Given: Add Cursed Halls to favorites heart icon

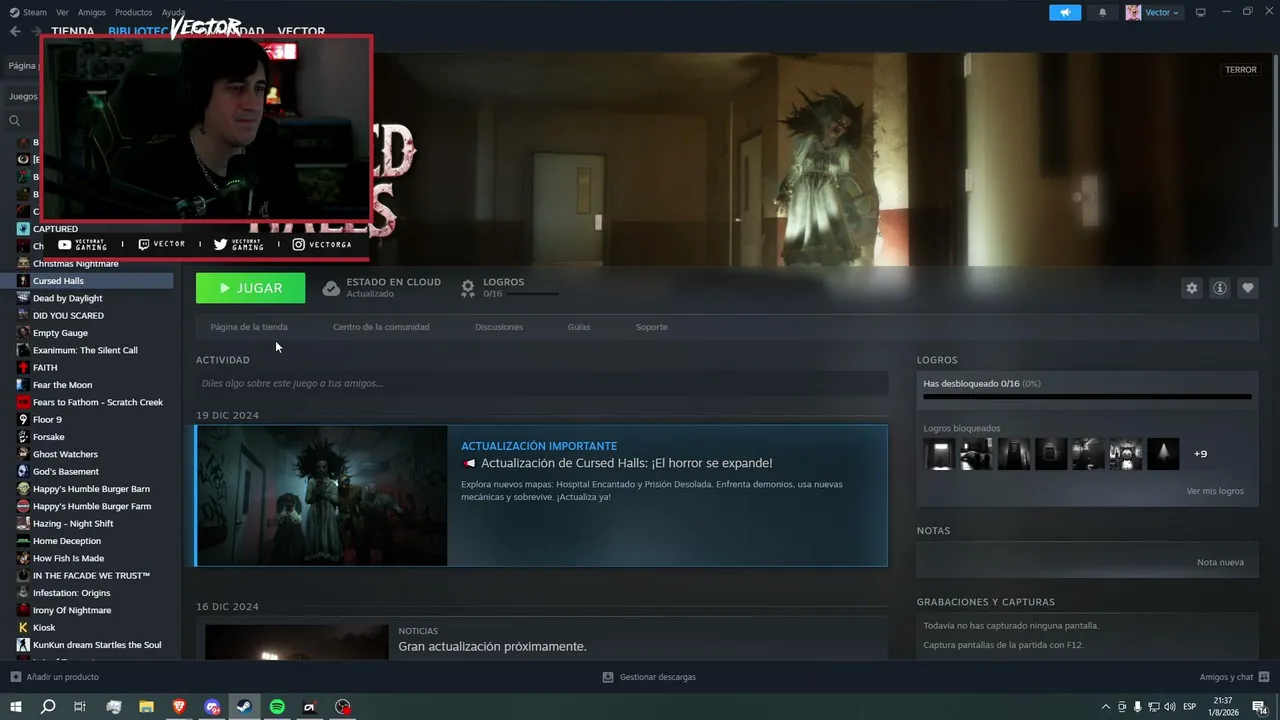Looking at the screenshot, I should click(x=1247, y=288).
